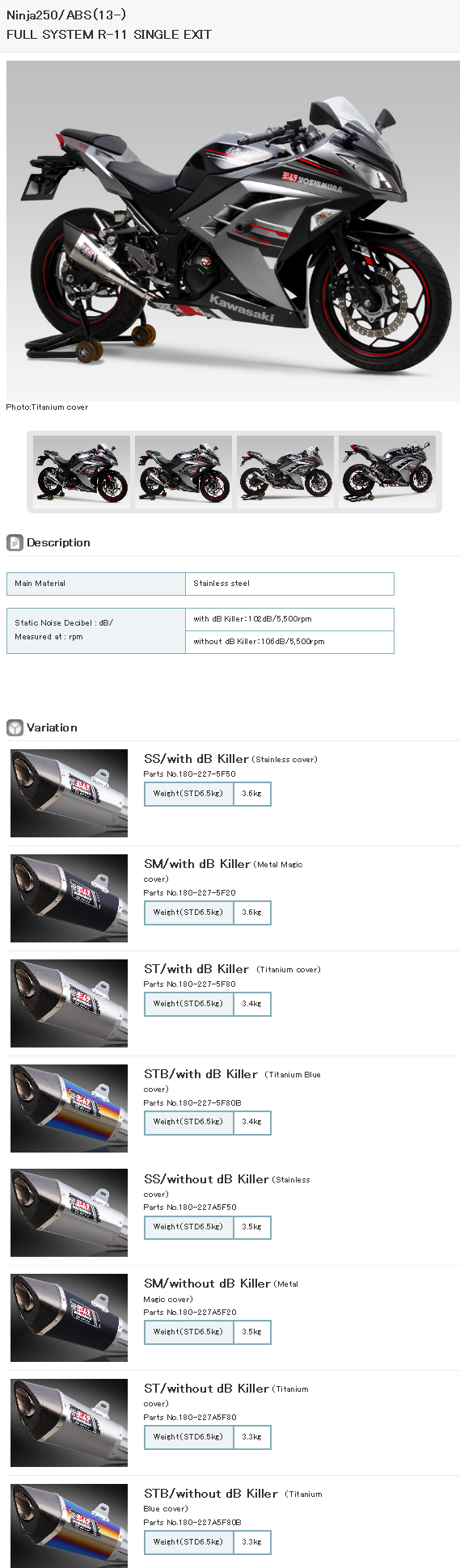
Task: Open SM/with dB Killer muffler image
Action: 69,898
